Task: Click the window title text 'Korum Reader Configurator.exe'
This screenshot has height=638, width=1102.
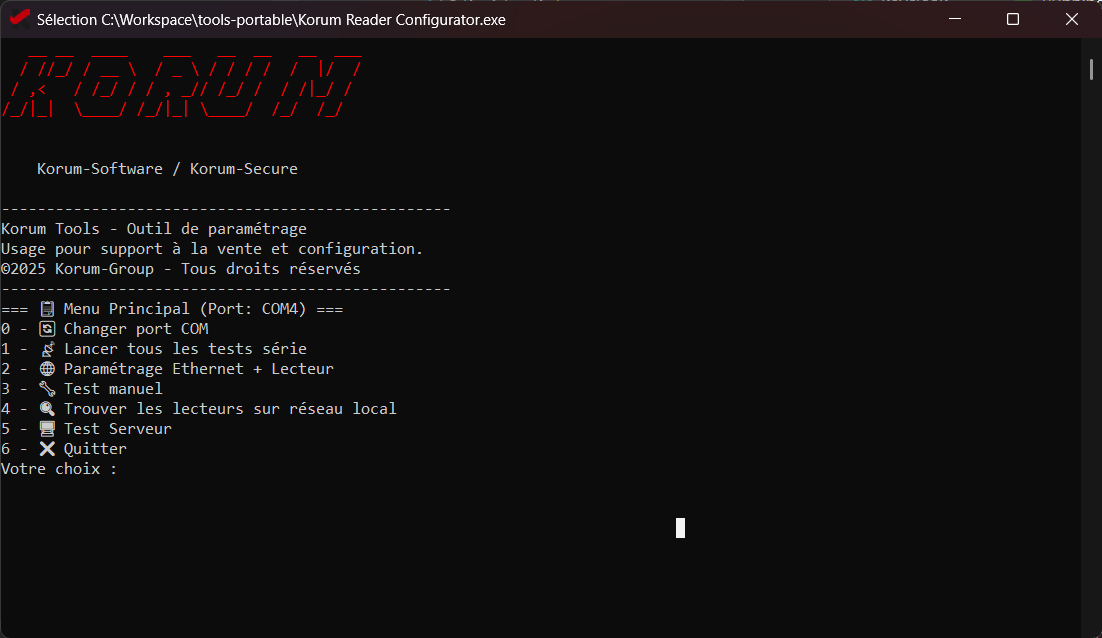Action: pyautogui.click(x=401, y=20)
